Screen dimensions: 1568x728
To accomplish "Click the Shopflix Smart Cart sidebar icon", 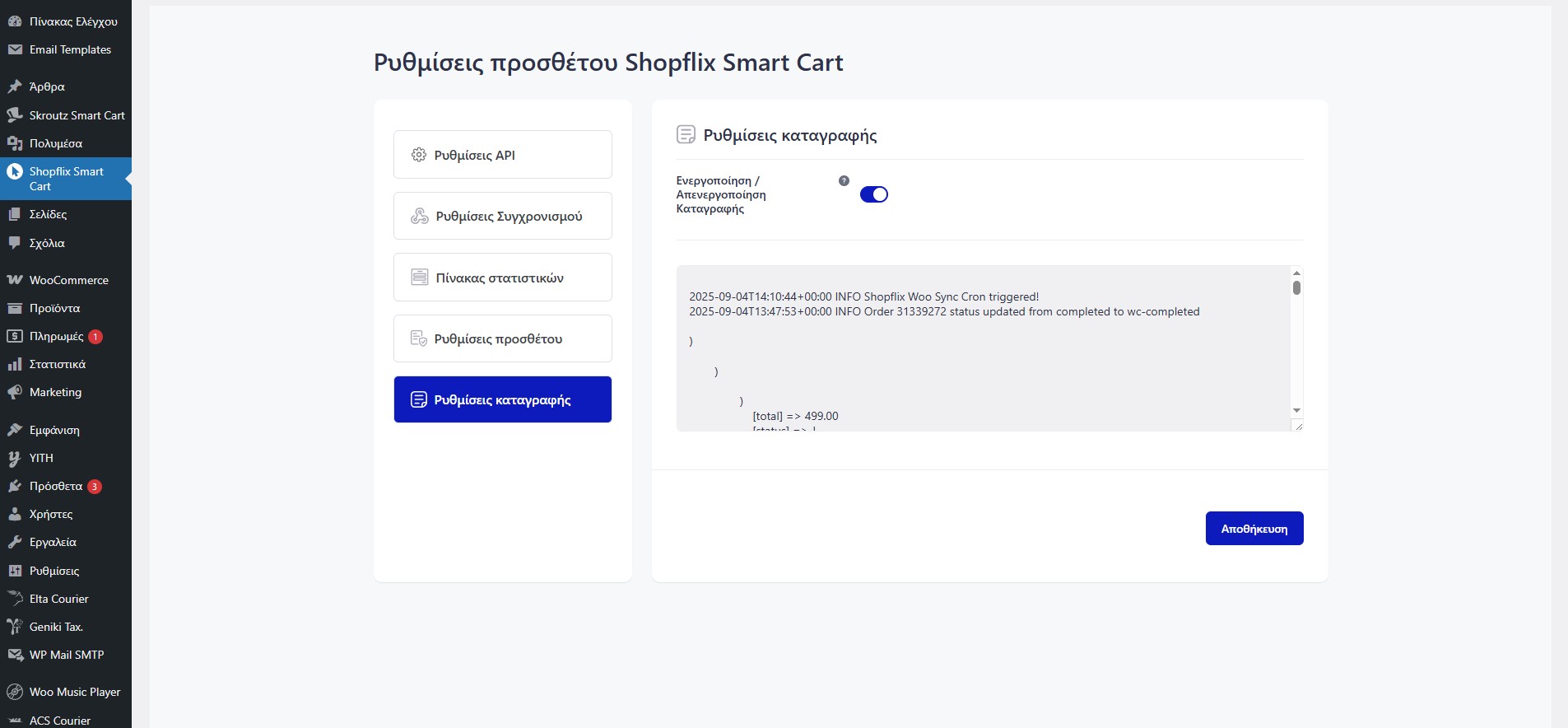I will 15,172.
